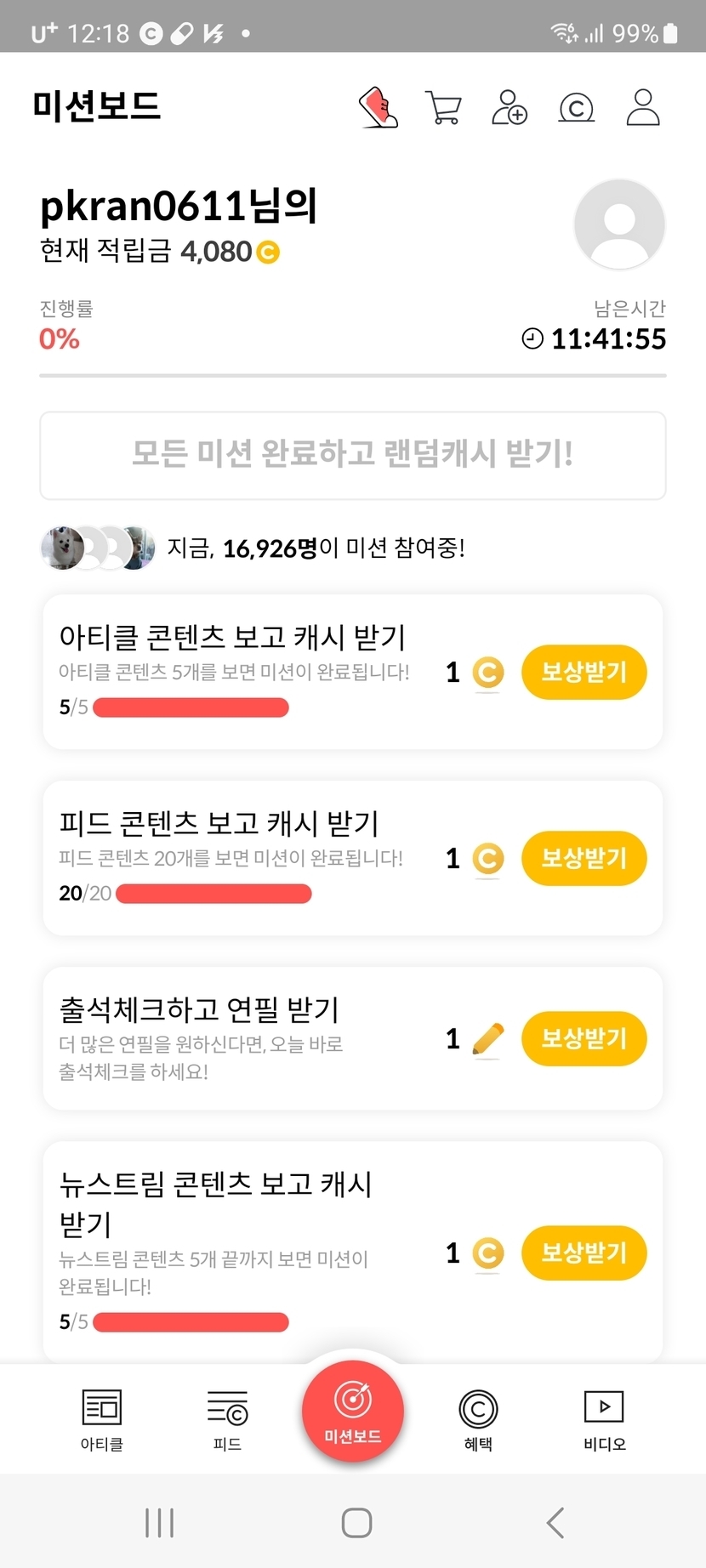
Task: Tap the gray profile avatar picture
Action: pos(619,224)
